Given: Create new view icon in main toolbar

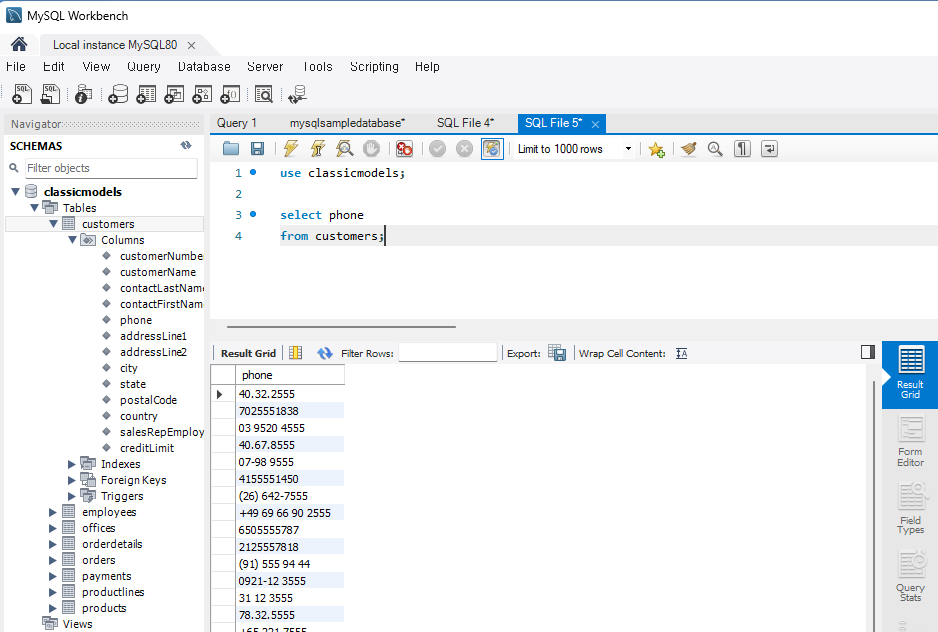Looking at the screenshot, I should pos(174,94).
